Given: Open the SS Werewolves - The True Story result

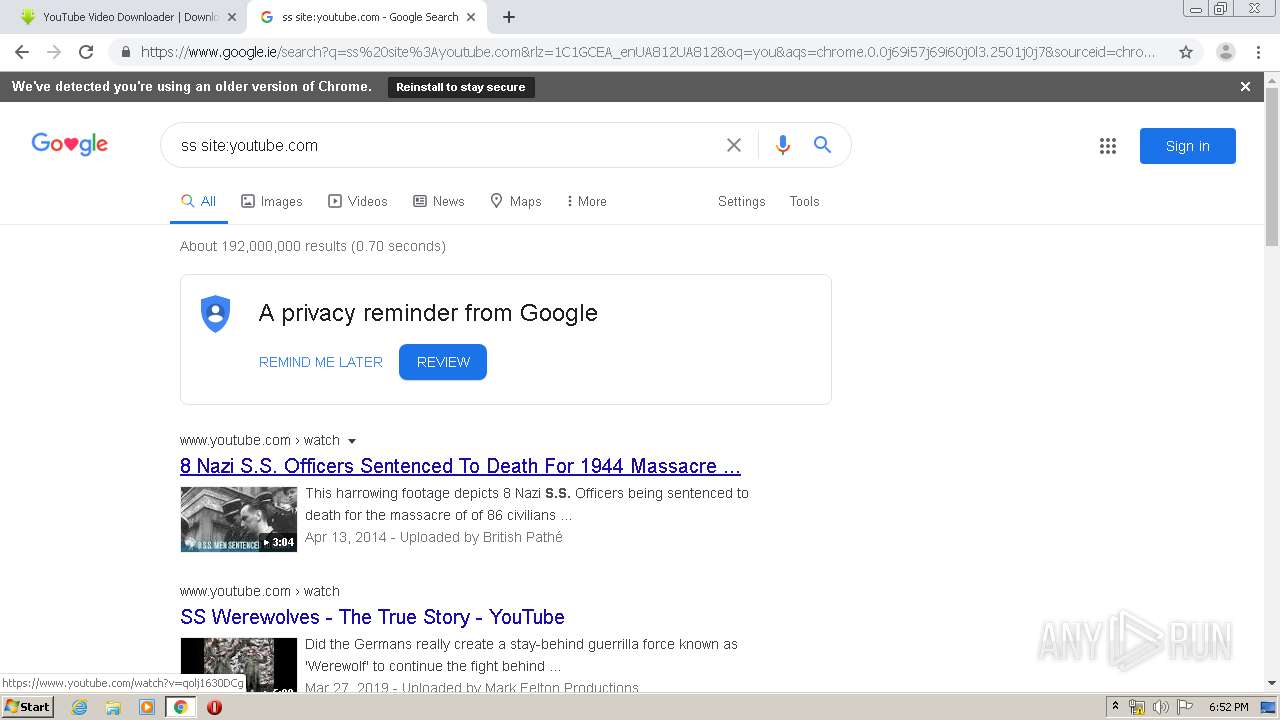Looking at the screenshot, I should [372, 617].
